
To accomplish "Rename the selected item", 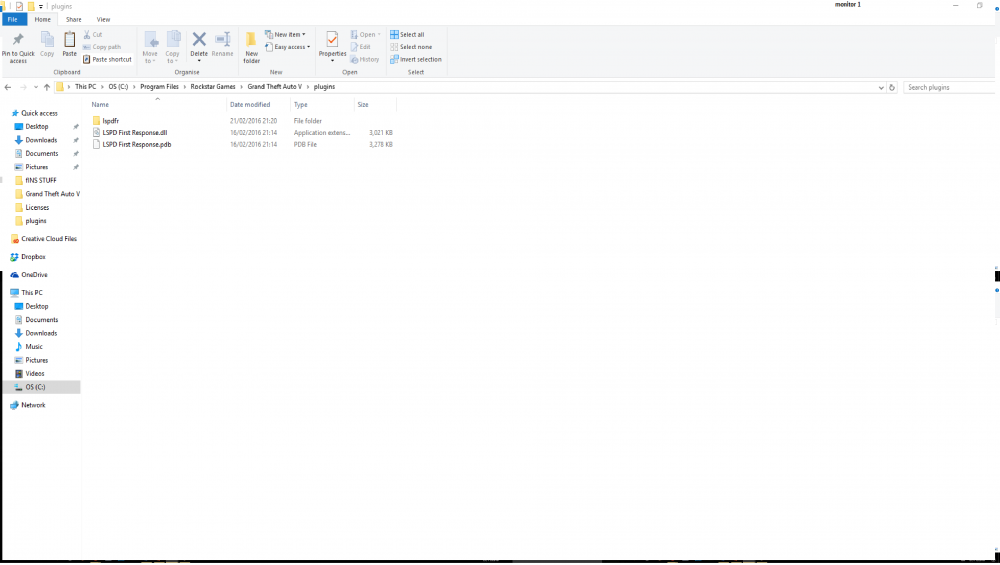I will click(x=223, y=45).
